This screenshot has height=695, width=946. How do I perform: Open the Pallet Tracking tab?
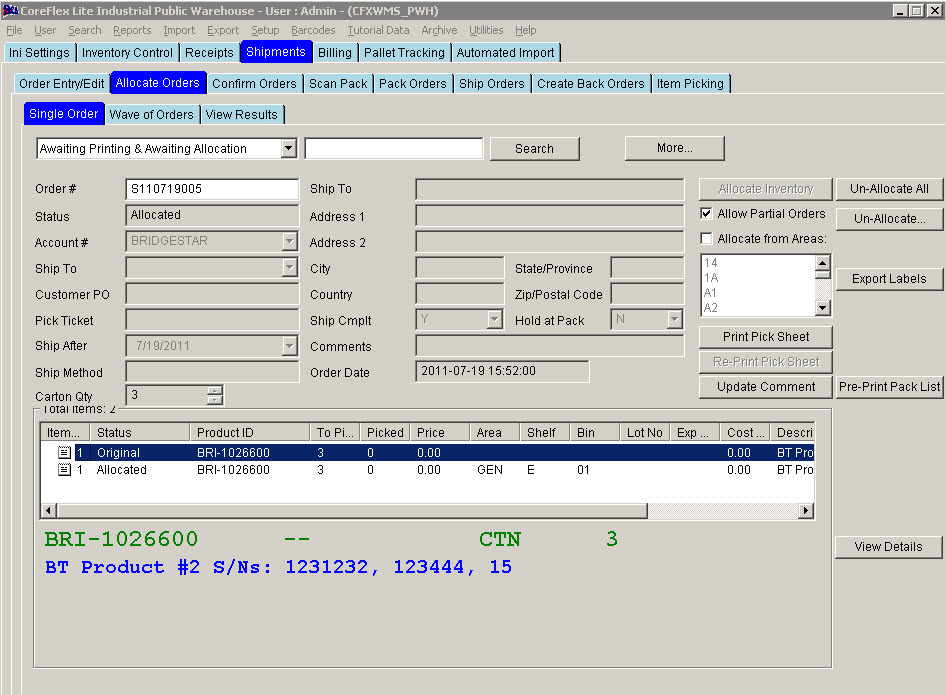point(404,52)
